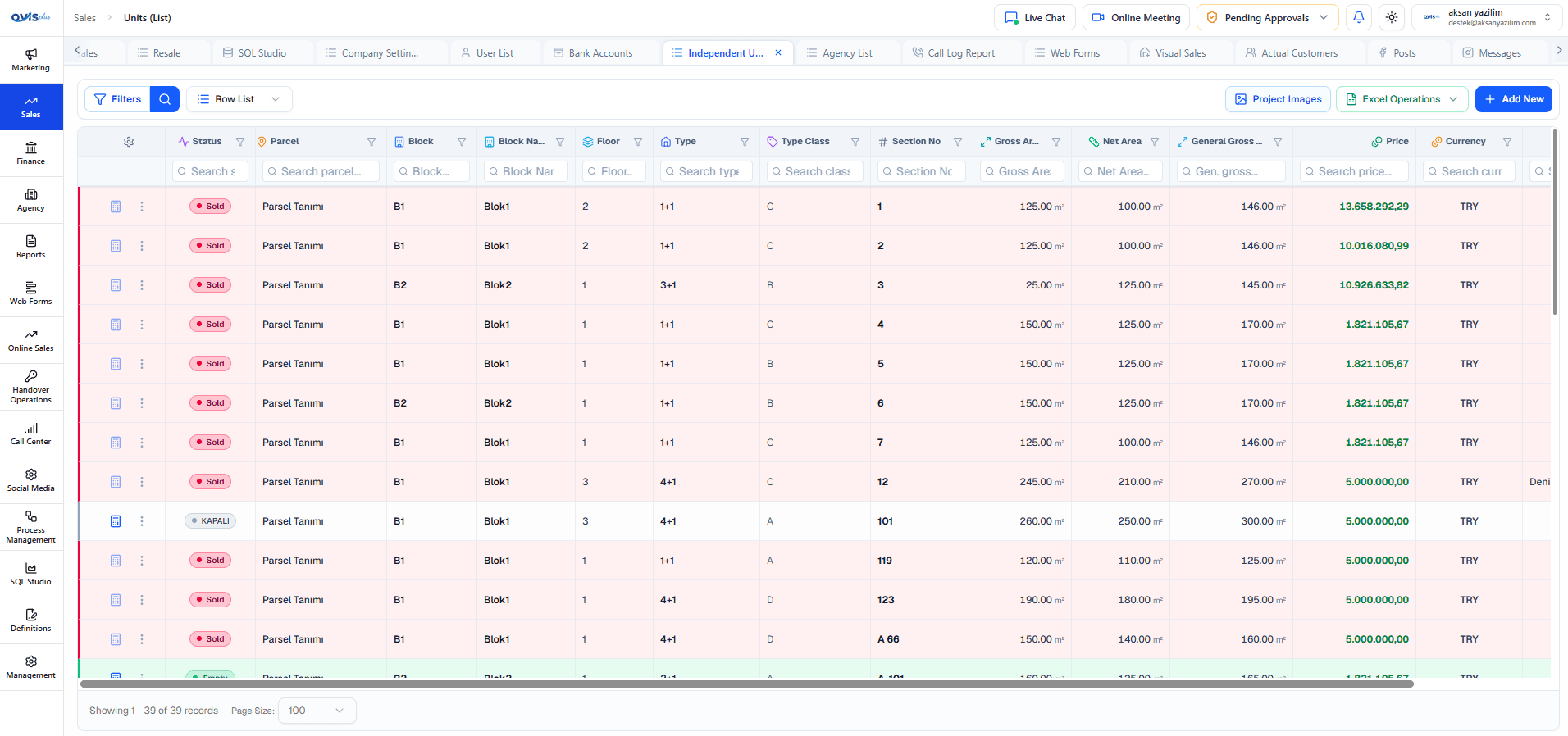Focus the Search parcel filter field
Viewport: 1568px width, 736px height.
tap(321, 171)
